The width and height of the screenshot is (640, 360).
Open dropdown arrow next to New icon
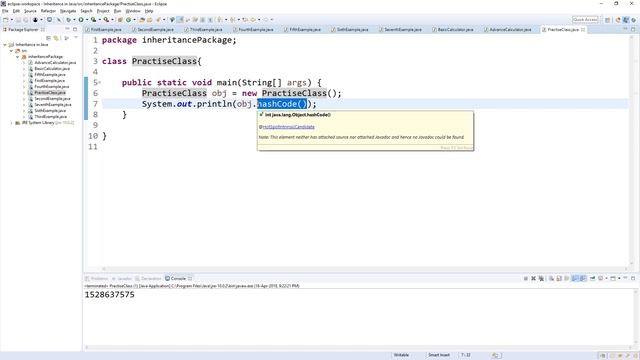[x=11, y=20]
